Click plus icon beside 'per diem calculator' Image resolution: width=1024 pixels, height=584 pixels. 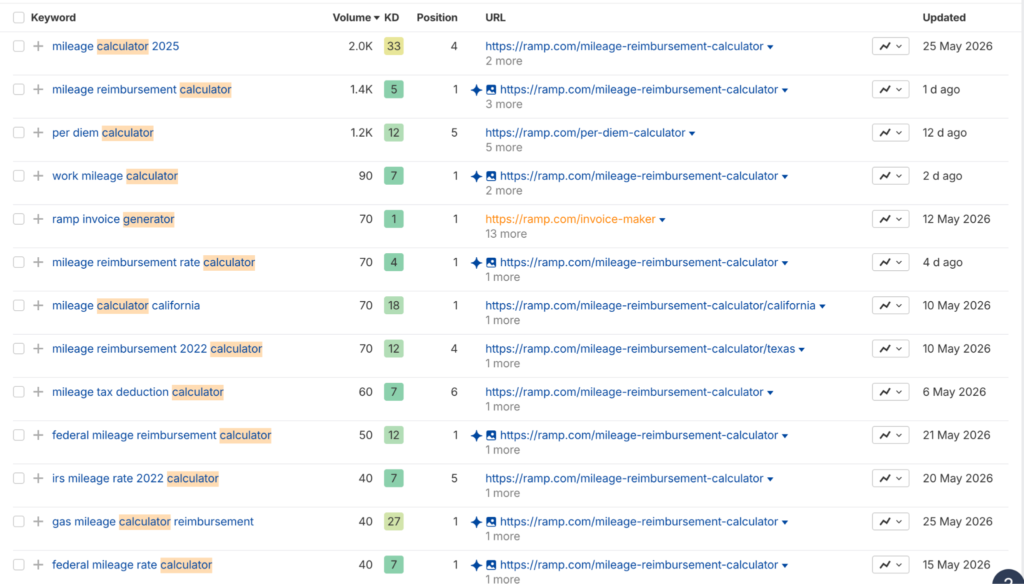pos(38,133)
